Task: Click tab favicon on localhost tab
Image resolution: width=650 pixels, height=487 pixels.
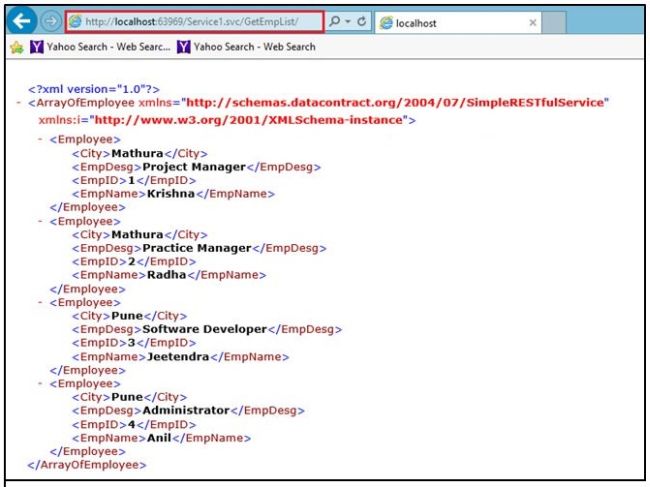Action: point(386,23)
